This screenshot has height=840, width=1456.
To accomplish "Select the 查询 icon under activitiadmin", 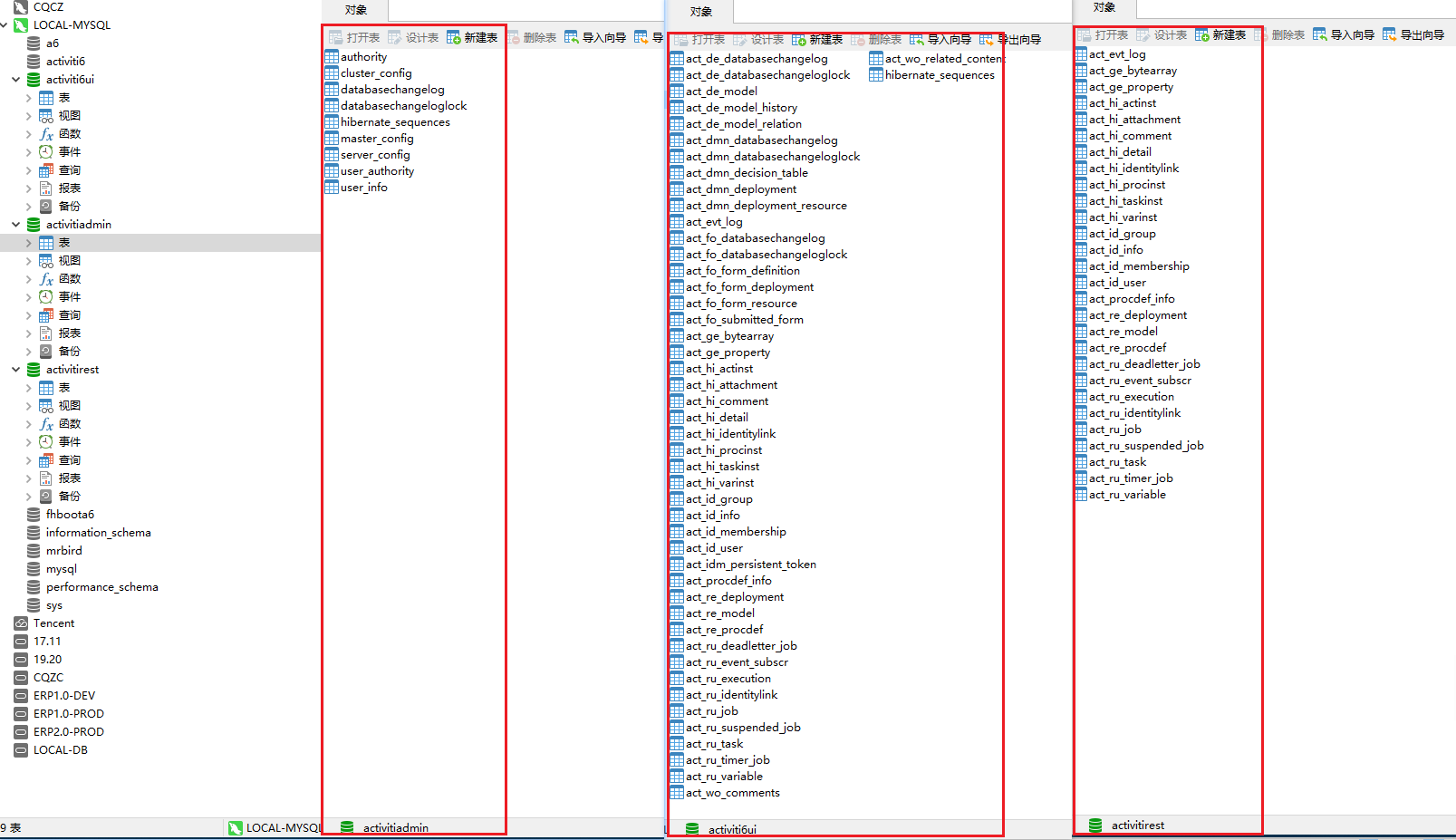I will tap(68, 314).
